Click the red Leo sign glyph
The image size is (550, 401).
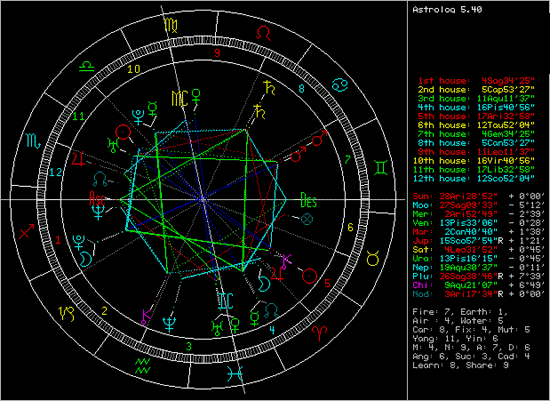click(x=263, y=34)
